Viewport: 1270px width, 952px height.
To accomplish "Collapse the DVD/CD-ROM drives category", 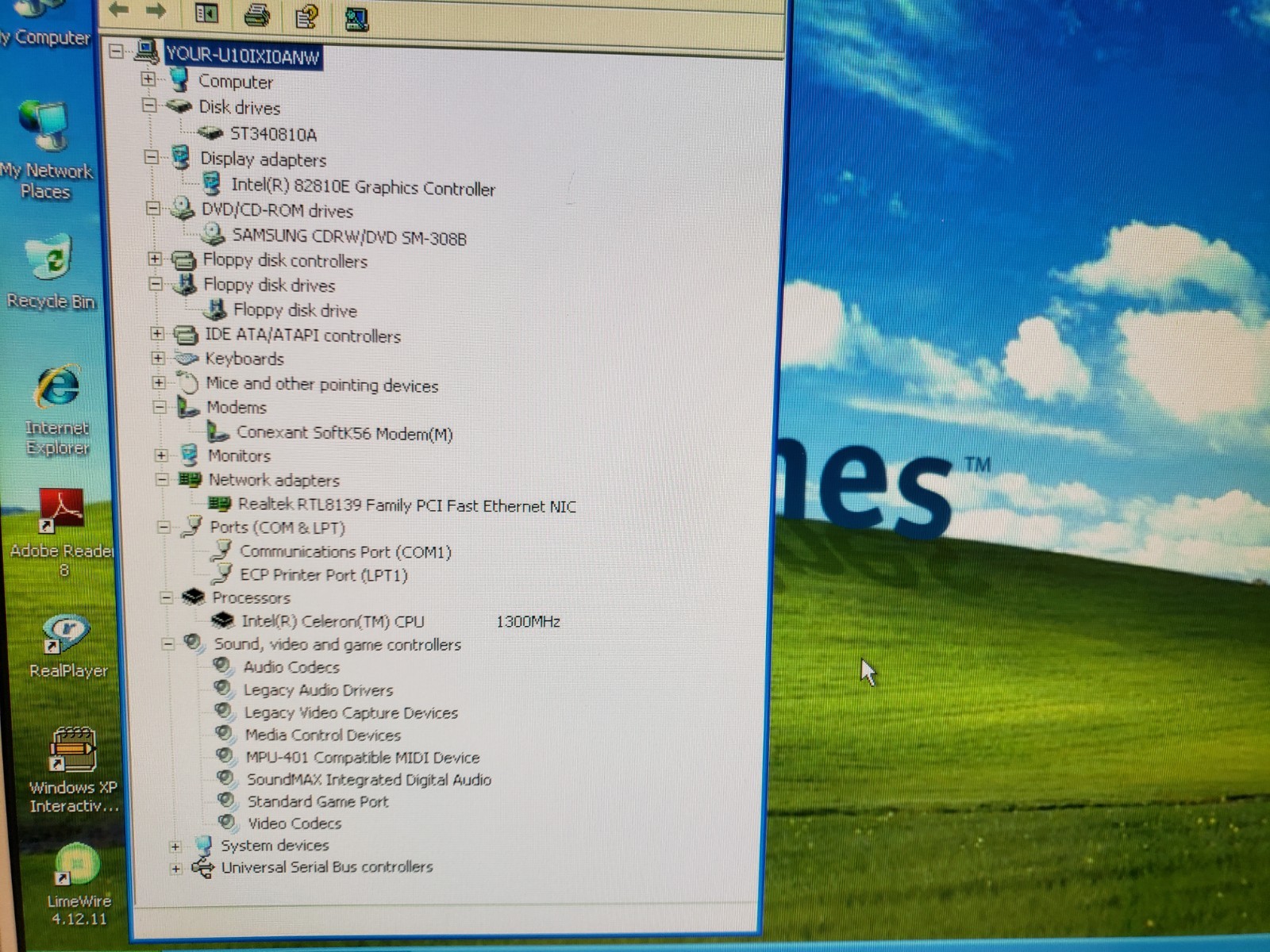I will (152, 209).
